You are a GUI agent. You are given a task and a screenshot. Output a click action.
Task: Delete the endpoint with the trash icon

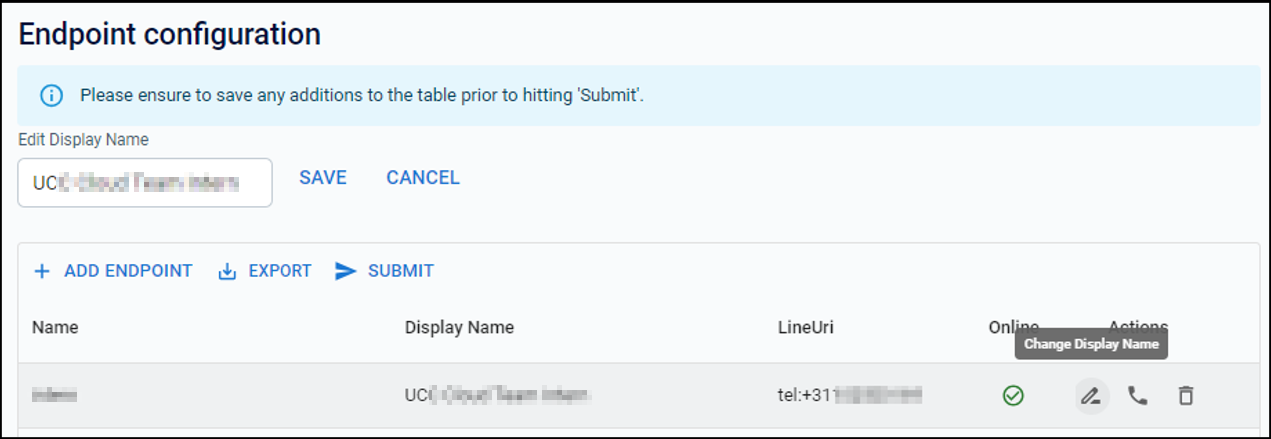pyautogui.click(x=1186, y=396)
